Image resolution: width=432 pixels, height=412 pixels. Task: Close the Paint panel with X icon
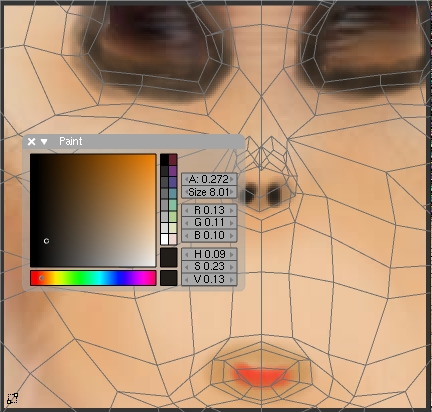[x=31, y=142]
